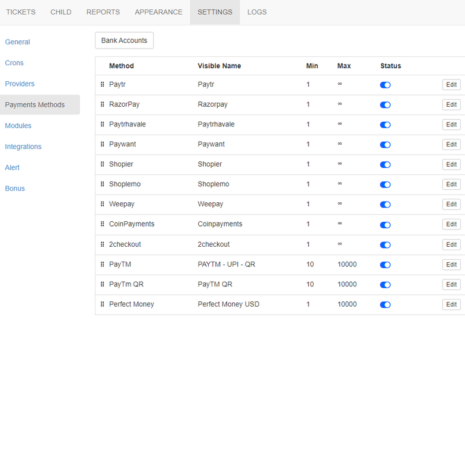The width and height of the screenshot is (465, 465).
Task: Open Crons settings link
Action: [14, 63]
